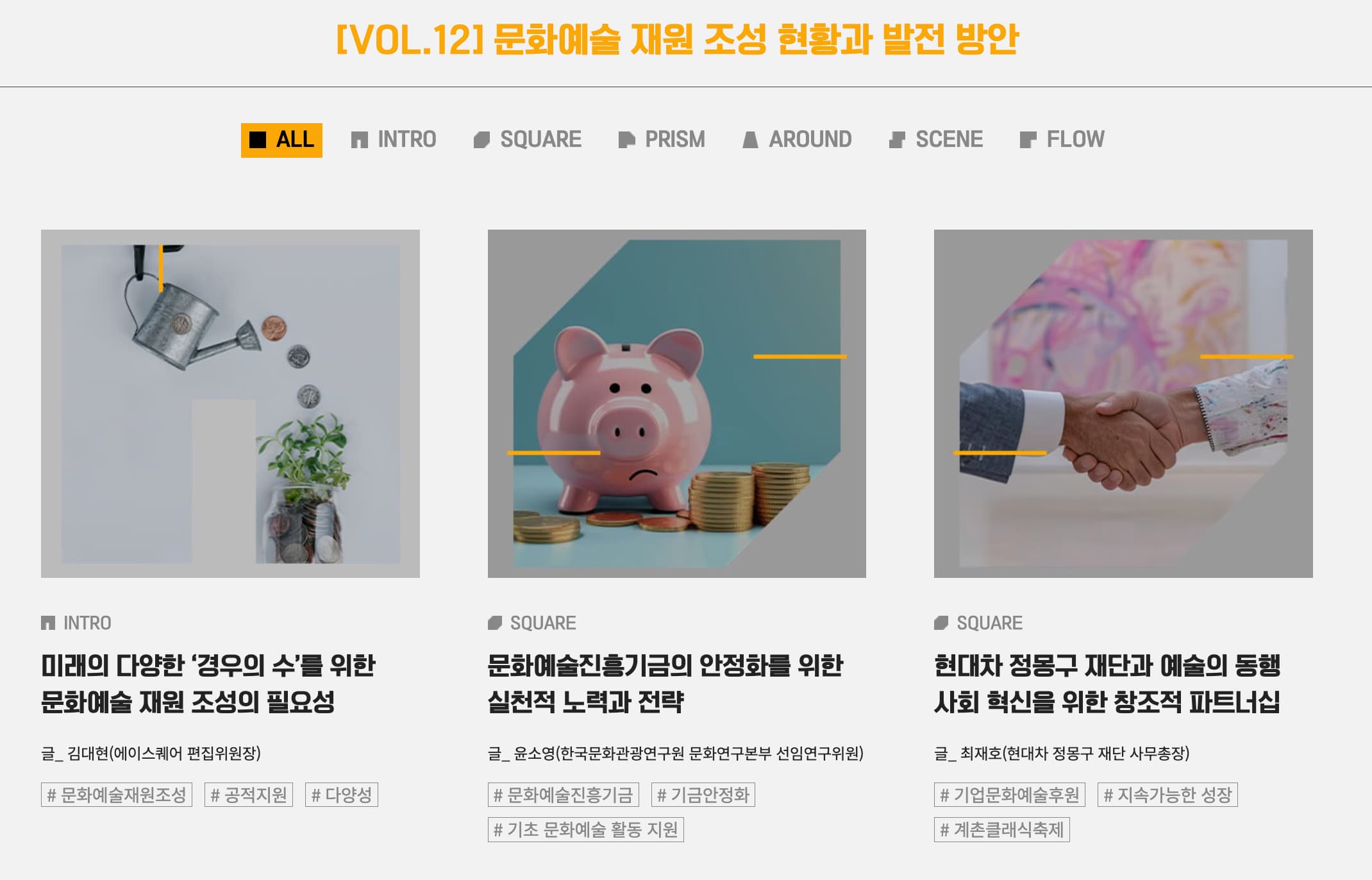Switch to the AROUND tab
Viewport: 1372px width, 880px height.
pos(797,139)
